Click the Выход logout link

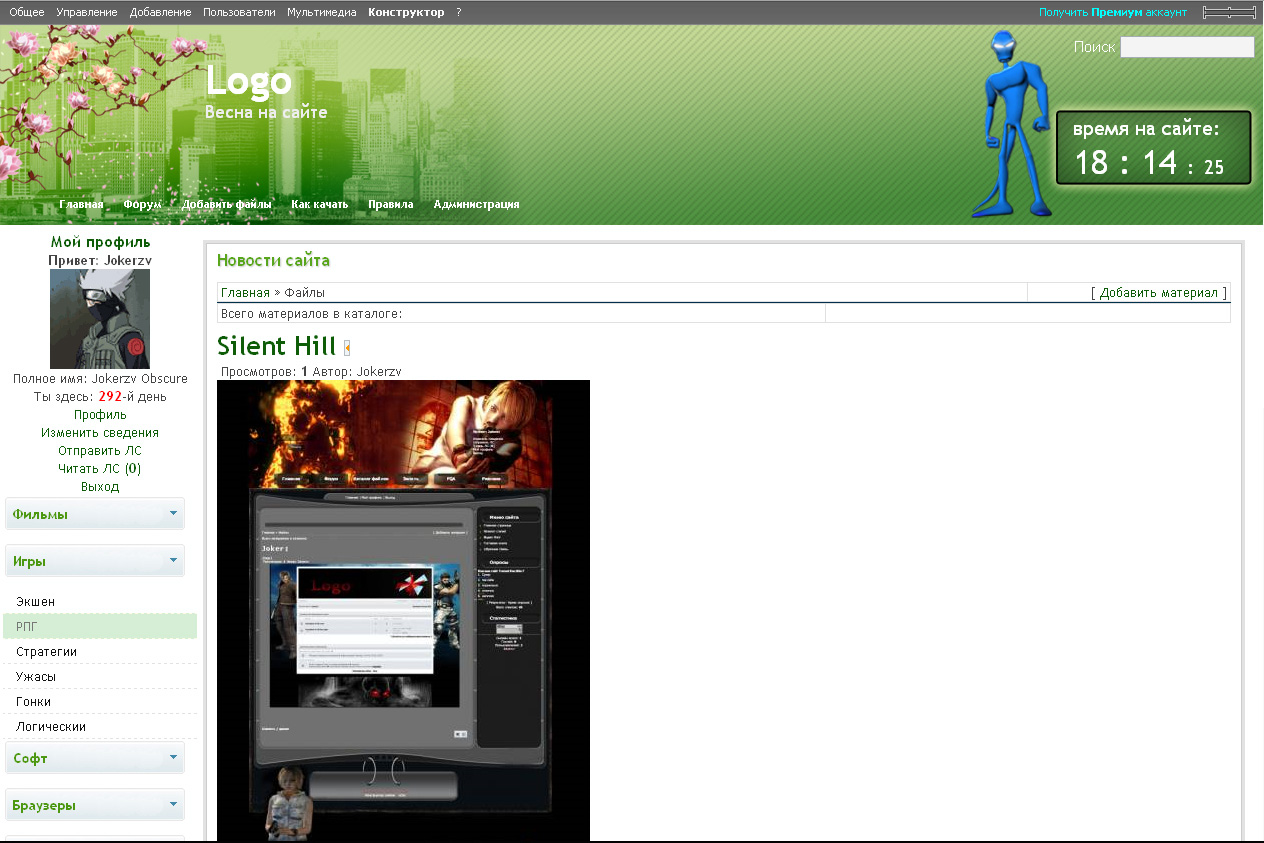[100, 487]
